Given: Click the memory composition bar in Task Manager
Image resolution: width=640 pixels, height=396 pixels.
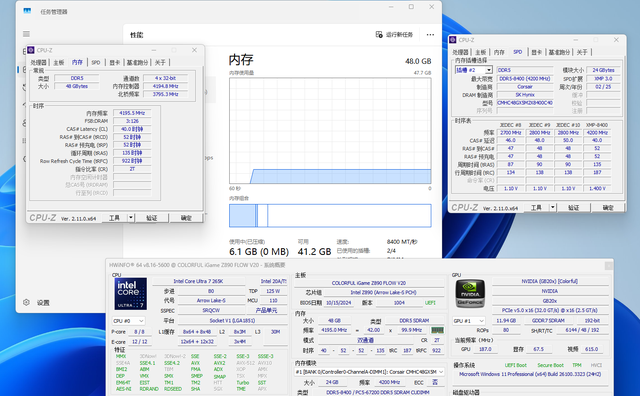Looking at the screenshot, I should (x=330, y=216).
